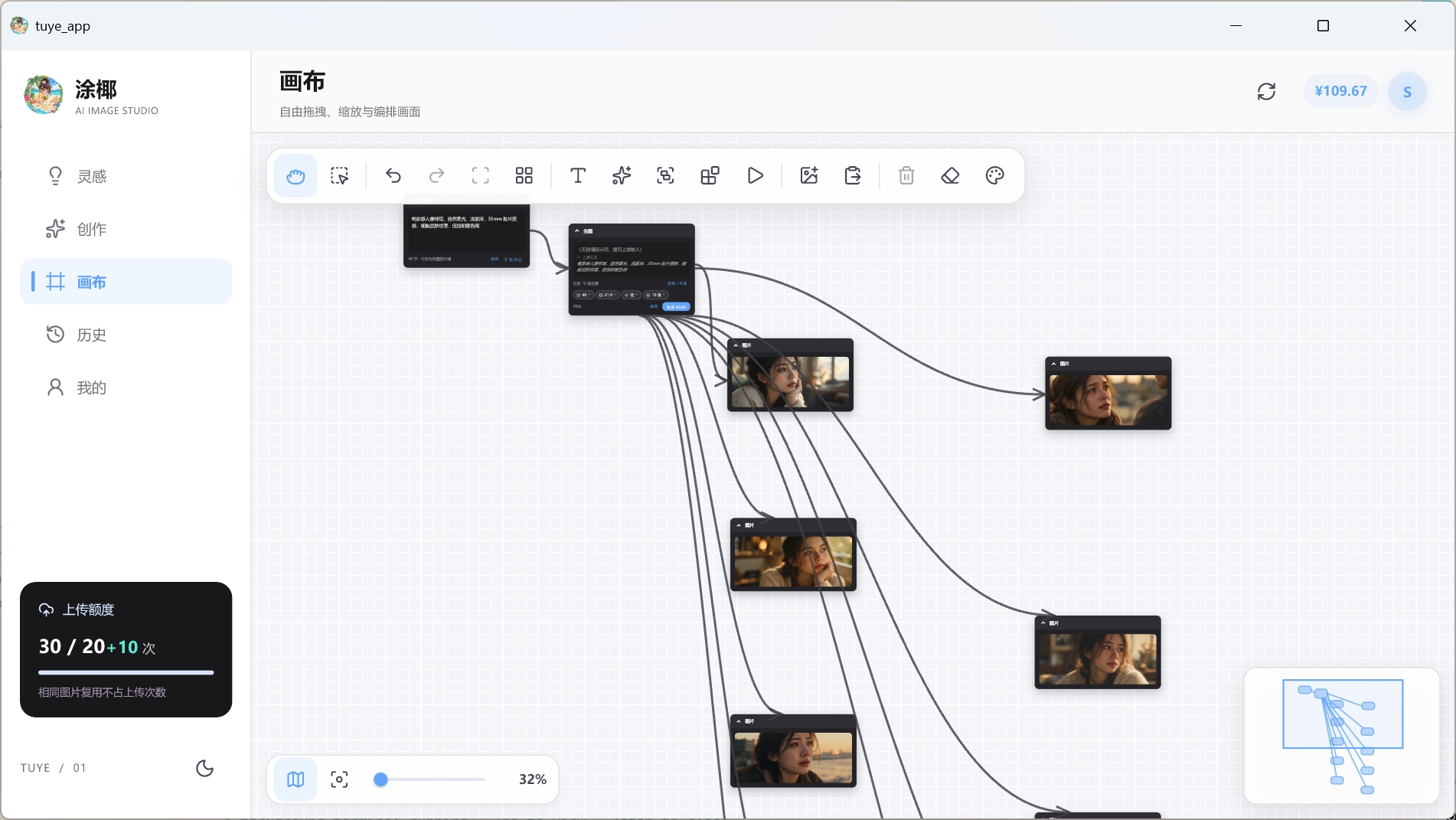Open the 10张 count dropdown
Image resolution: width=1456 pixels, height=820 pixels.
[x=656, y=295]
